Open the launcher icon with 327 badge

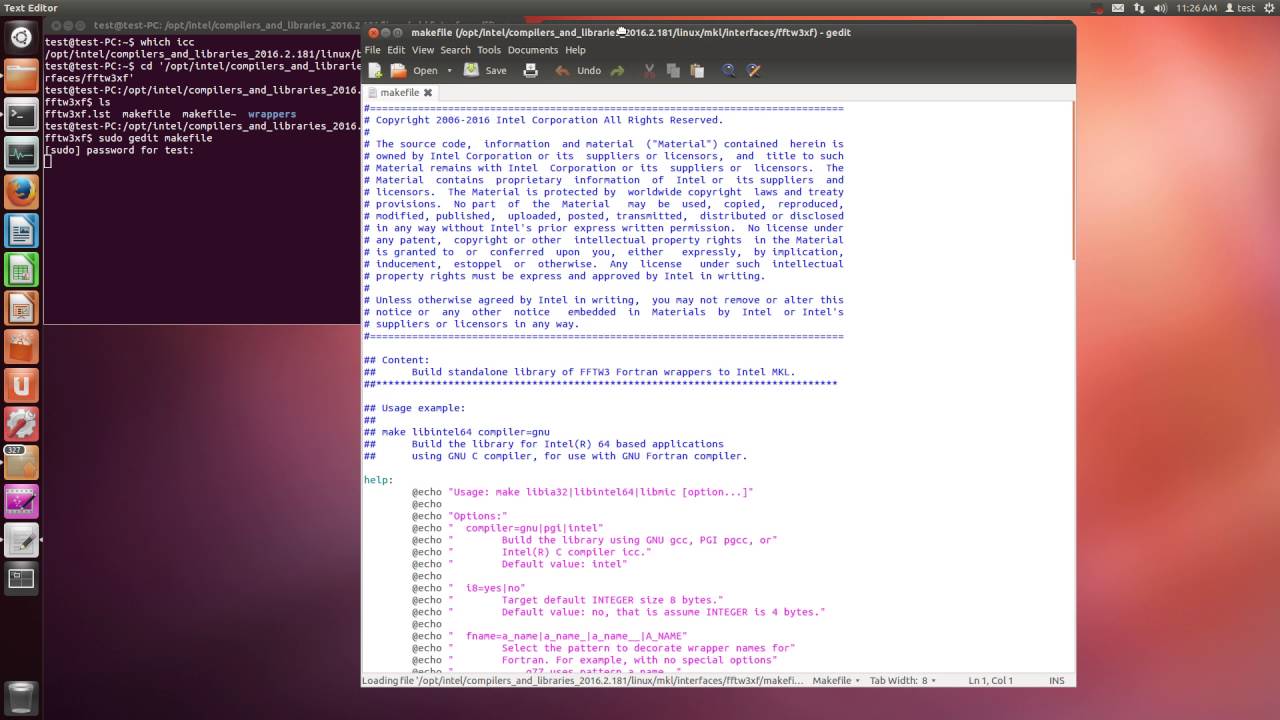pyautogui.click(x=21, y=463)
